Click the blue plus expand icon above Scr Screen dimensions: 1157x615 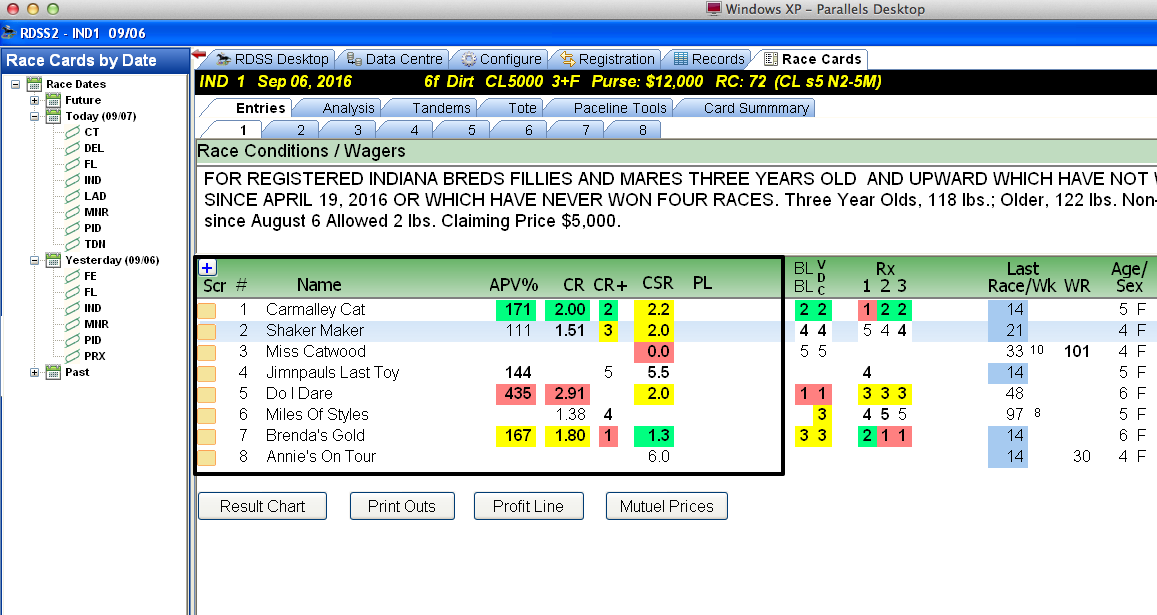[x=207, y=268]
